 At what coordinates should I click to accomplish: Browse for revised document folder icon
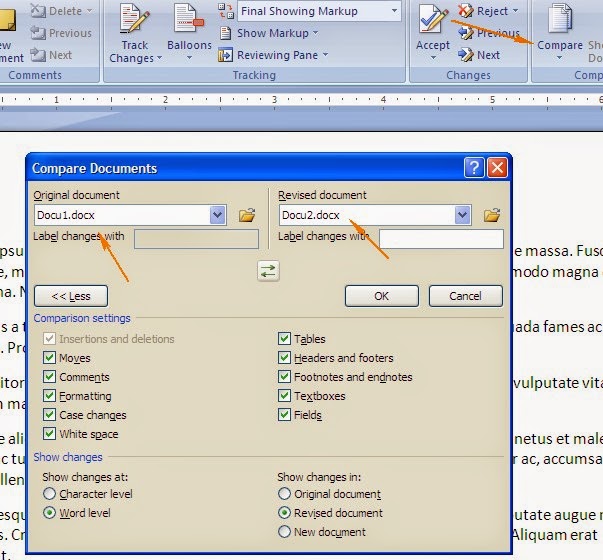click(492, 215)
